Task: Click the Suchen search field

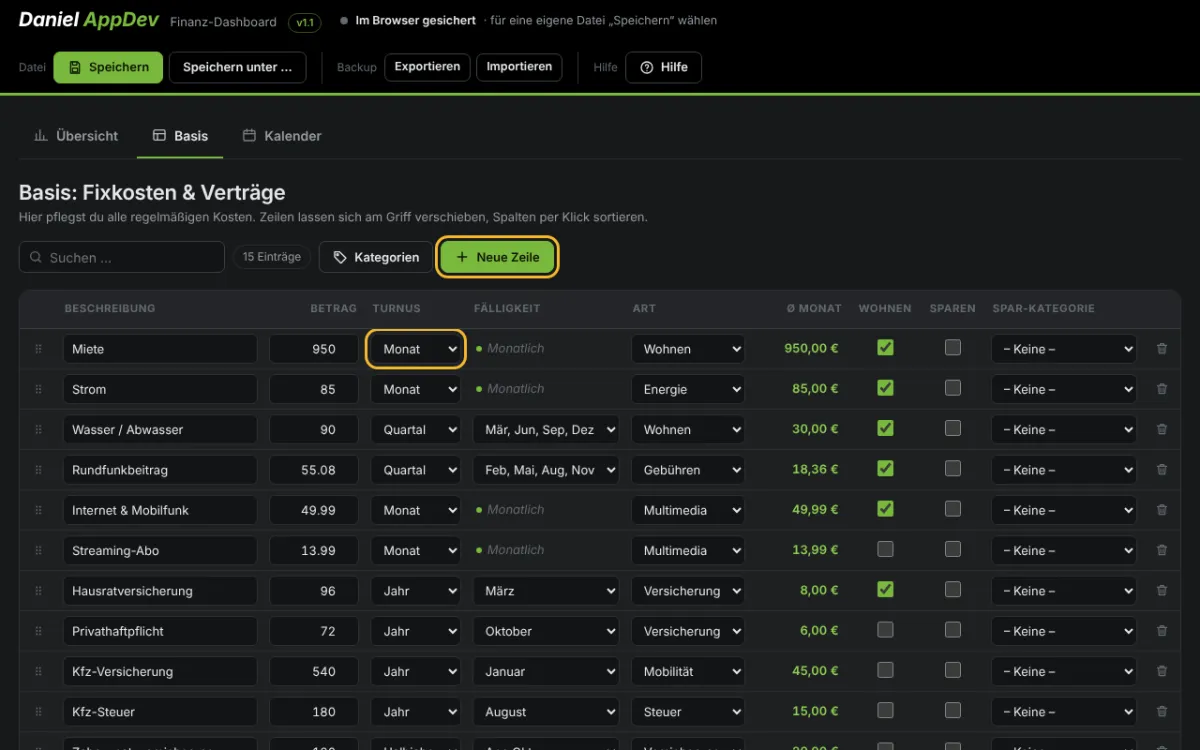Action: pyautogui.click(x=122, y=257)
